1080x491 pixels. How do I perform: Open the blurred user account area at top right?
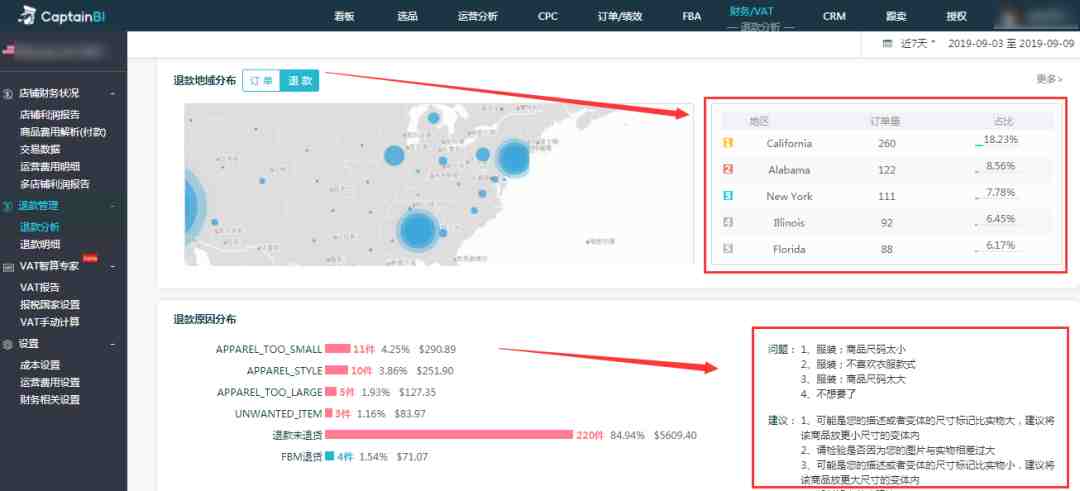tap(1035, 15)
